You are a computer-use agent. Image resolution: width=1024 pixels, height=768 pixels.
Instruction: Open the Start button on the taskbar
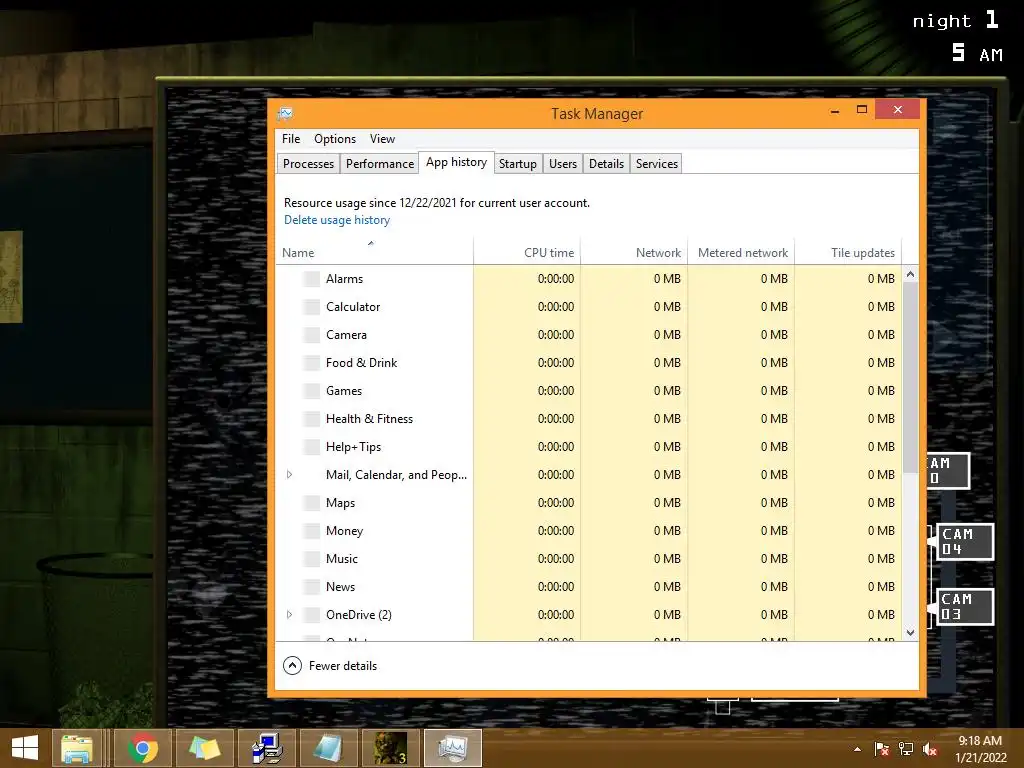pyautogui.click(x=25, y=748)
